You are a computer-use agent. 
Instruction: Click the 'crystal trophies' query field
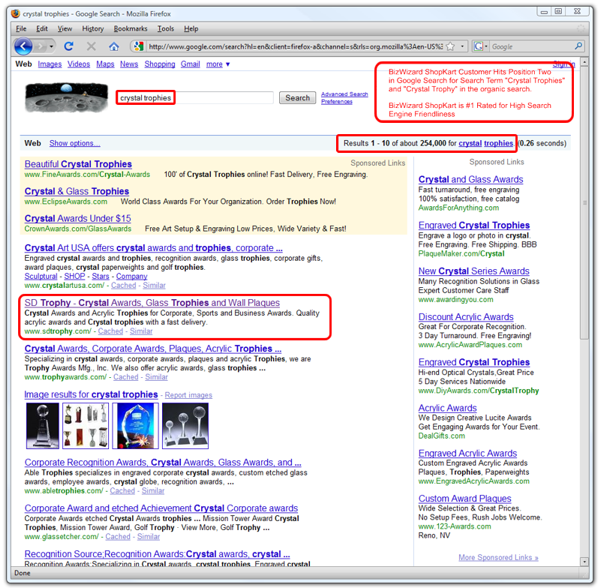[195, 98]
